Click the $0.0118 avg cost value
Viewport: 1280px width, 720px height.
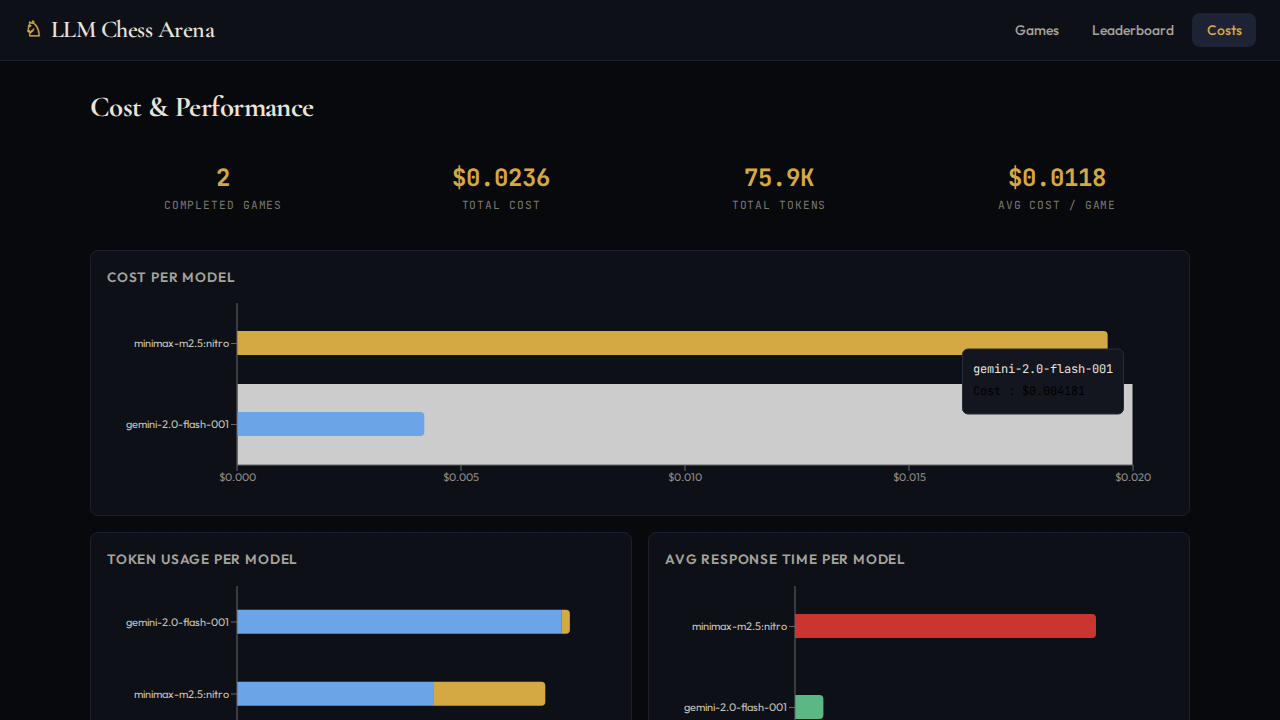[1057, 178]
